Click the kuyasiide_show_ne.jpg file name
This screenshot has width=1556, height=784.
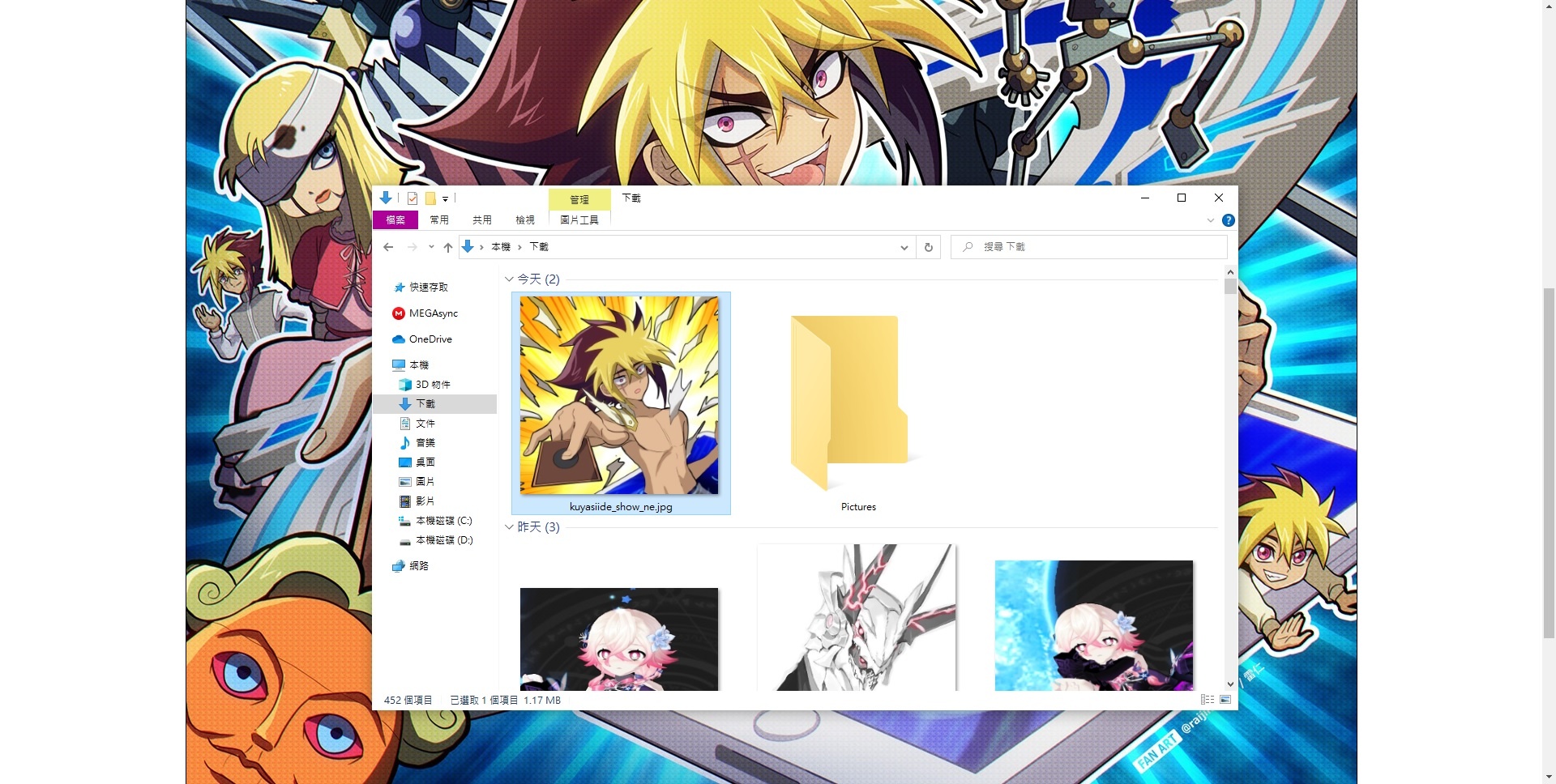pyautogui.click(x=621, y=507)
